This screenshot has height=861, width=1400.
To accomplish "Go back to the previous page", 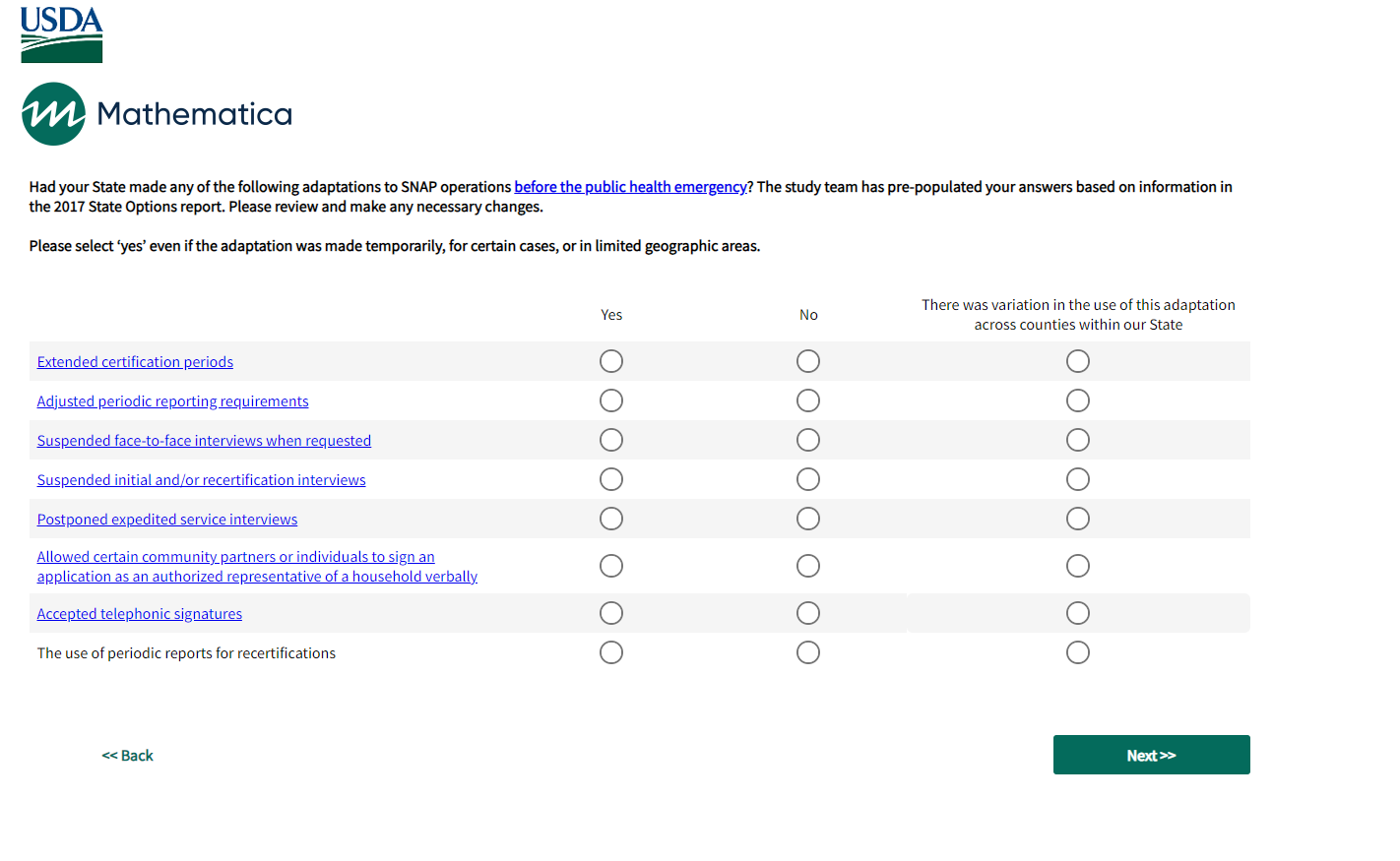I will coord(128,756).
